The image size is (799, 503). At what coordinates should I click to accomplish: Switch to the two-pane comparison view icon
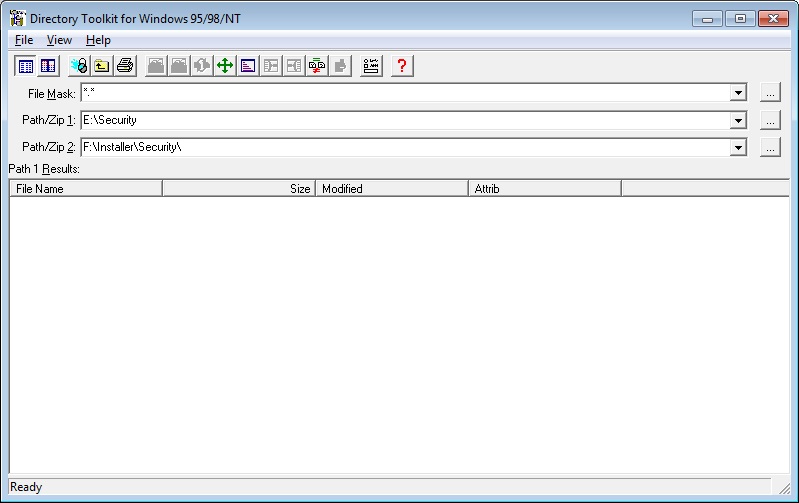point(48,66)
